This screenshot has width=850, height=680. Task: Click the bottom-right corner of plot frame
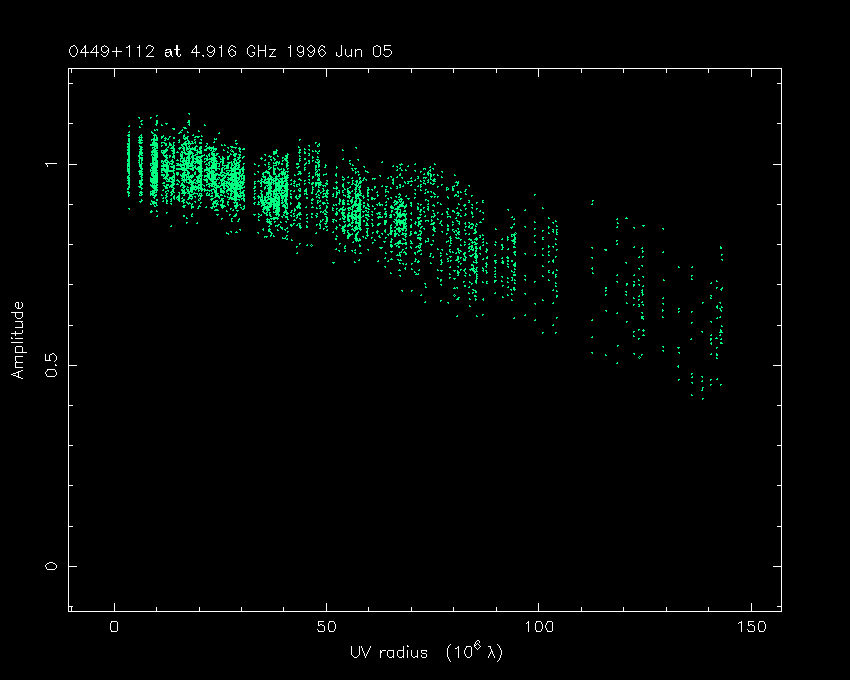pos(781,609)
